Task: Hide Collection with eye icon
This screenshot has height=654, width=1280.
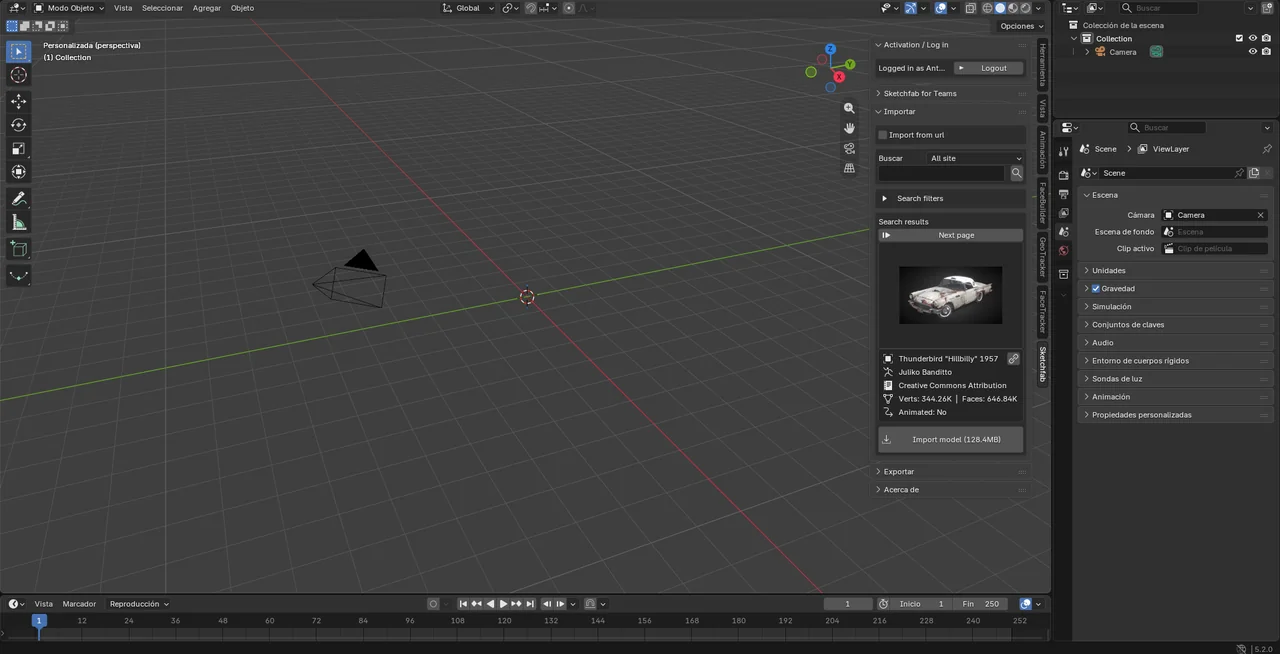Action: pos(1252,38)
